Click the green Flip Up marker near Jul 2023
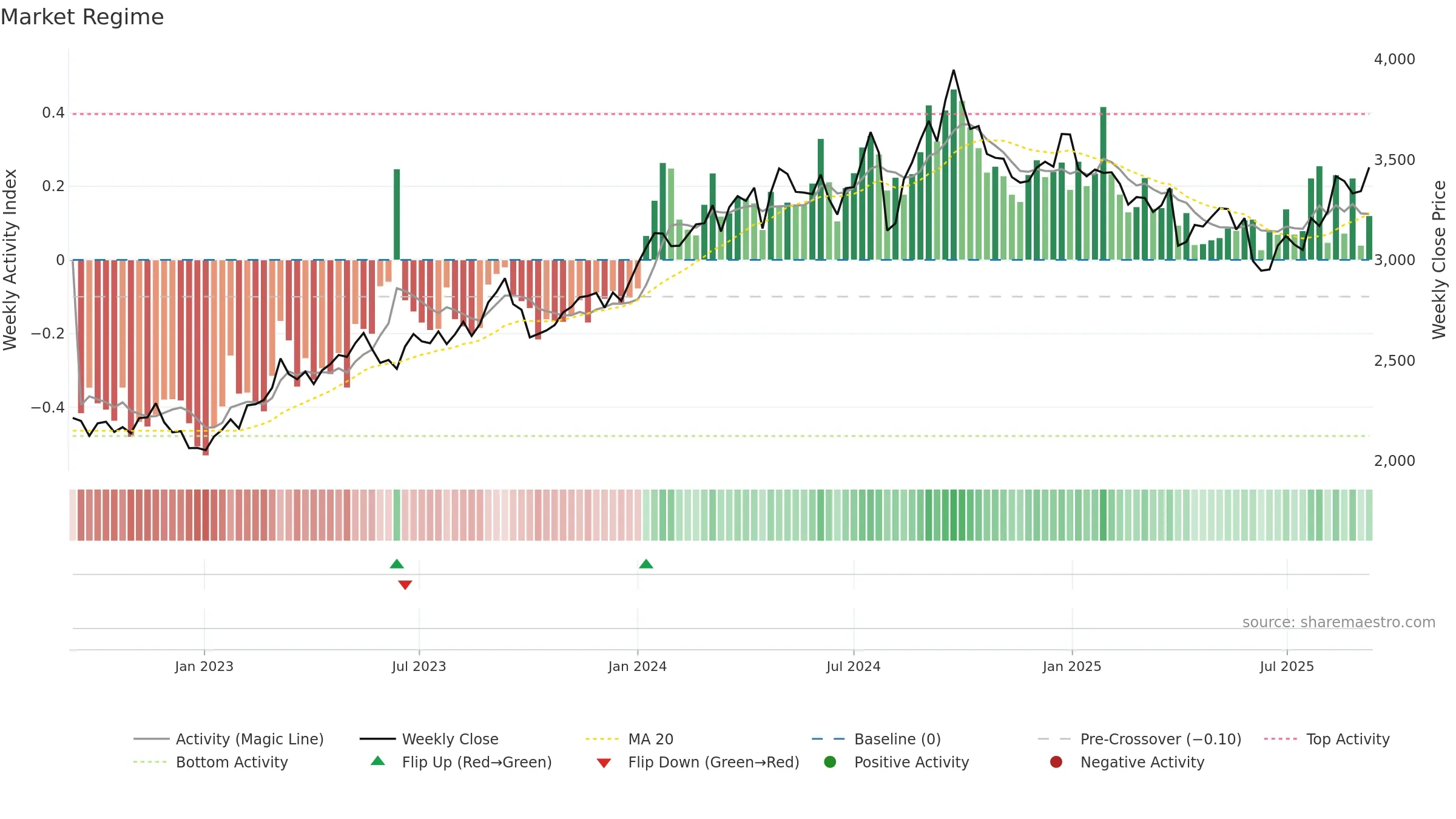Viewport: 1456px width, 819px height. pyautogui.click(x=397, y=564)
